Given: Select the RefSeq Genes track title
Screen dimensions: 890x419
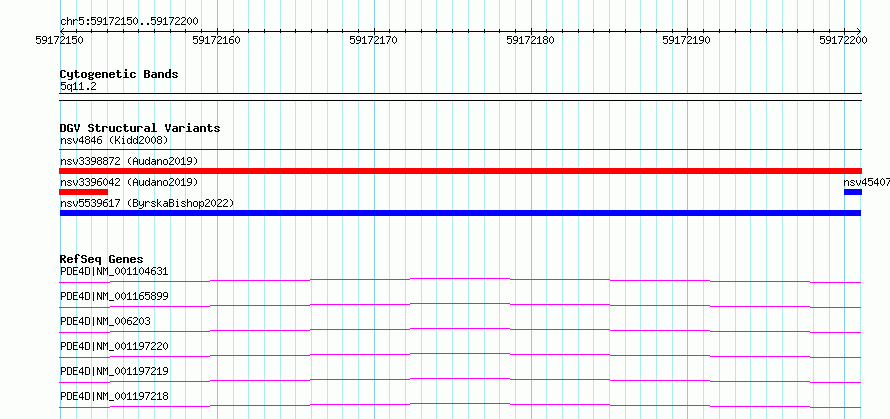Looking at the screenshot, I should (102, 259).
